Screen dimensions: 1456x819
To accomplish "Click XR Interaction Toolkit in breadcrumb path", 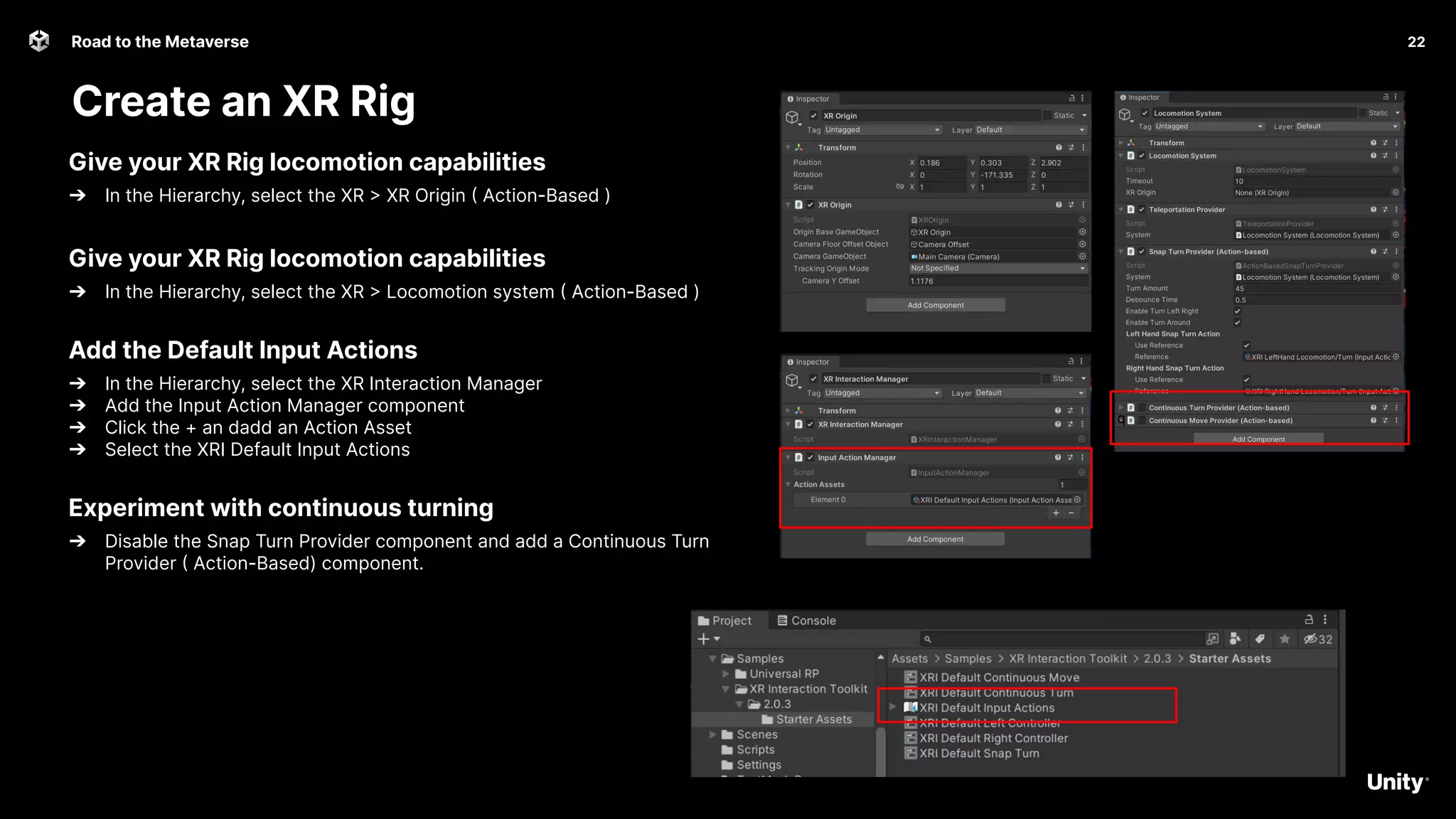I will pyautogui.click(x=1068, y=659).
